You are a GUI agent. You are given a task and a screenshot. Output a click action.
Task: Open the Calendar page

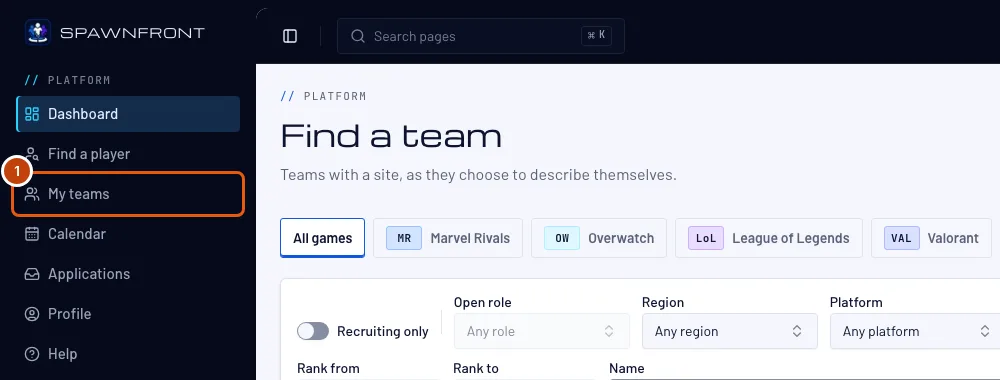pos(128,234)
